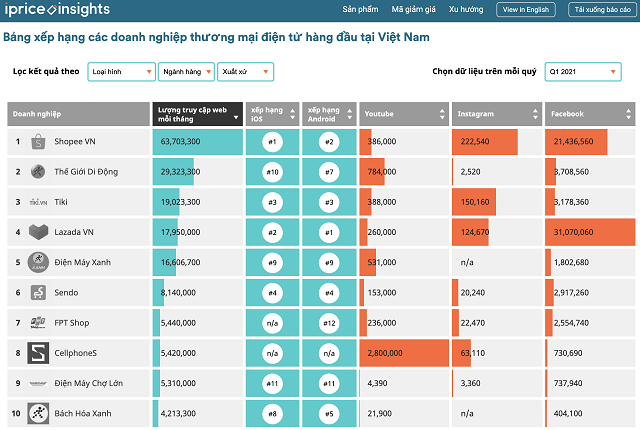Open the Q1 2021 quarter selector
The image size is (640, 430).
583,72
